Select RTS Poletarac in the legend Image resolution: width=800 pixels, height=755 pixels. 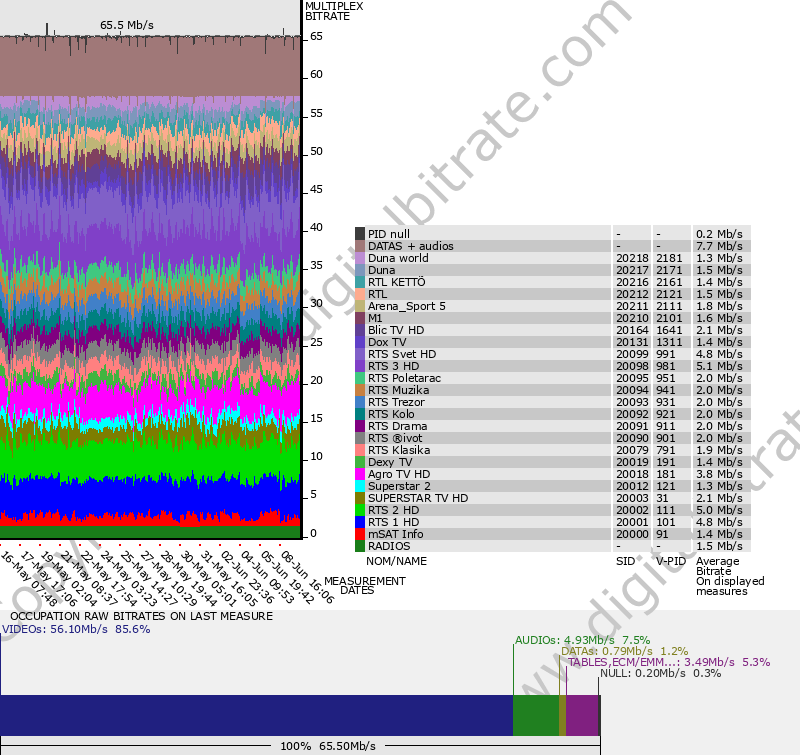point(405,378)
